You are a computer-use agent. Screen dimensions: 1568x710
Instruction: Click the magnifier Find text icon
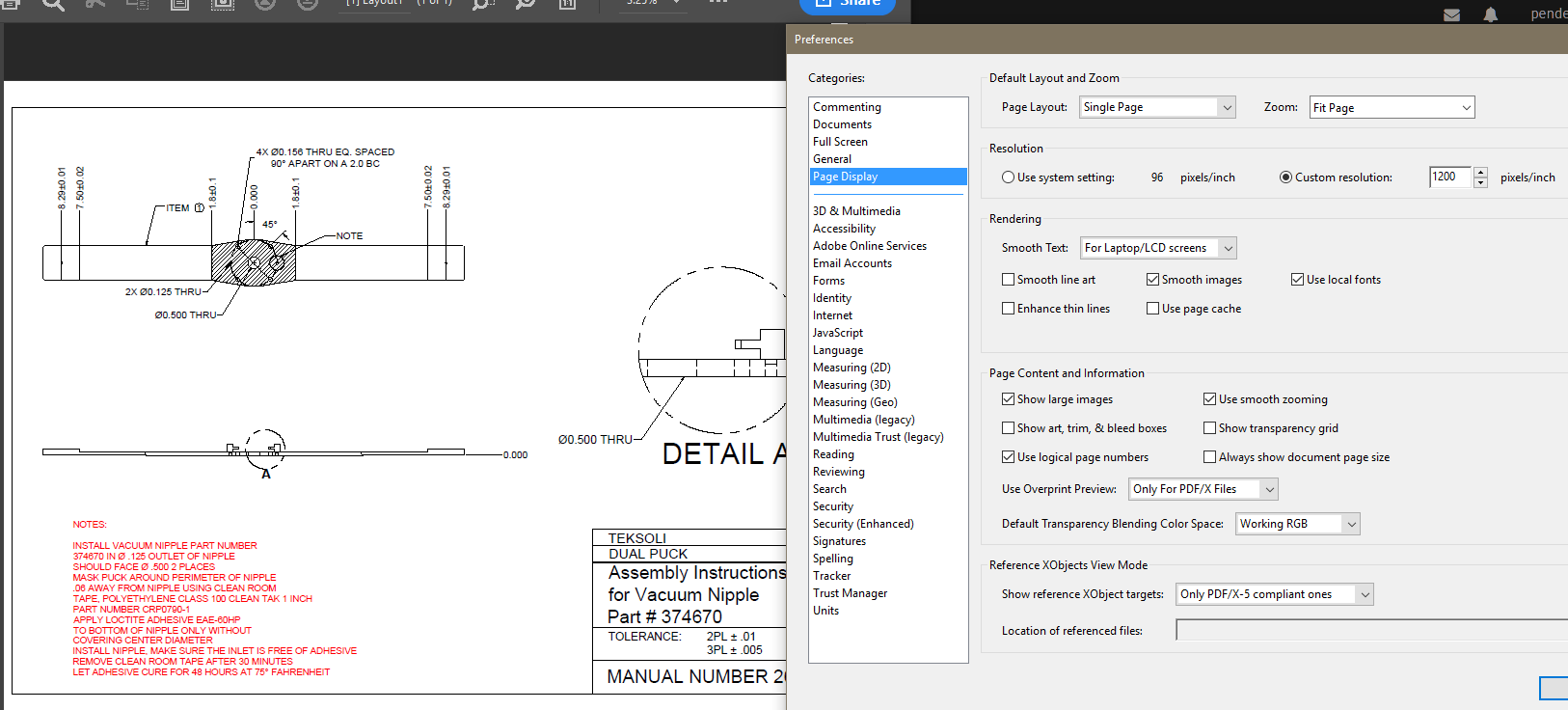pos(53,5)
